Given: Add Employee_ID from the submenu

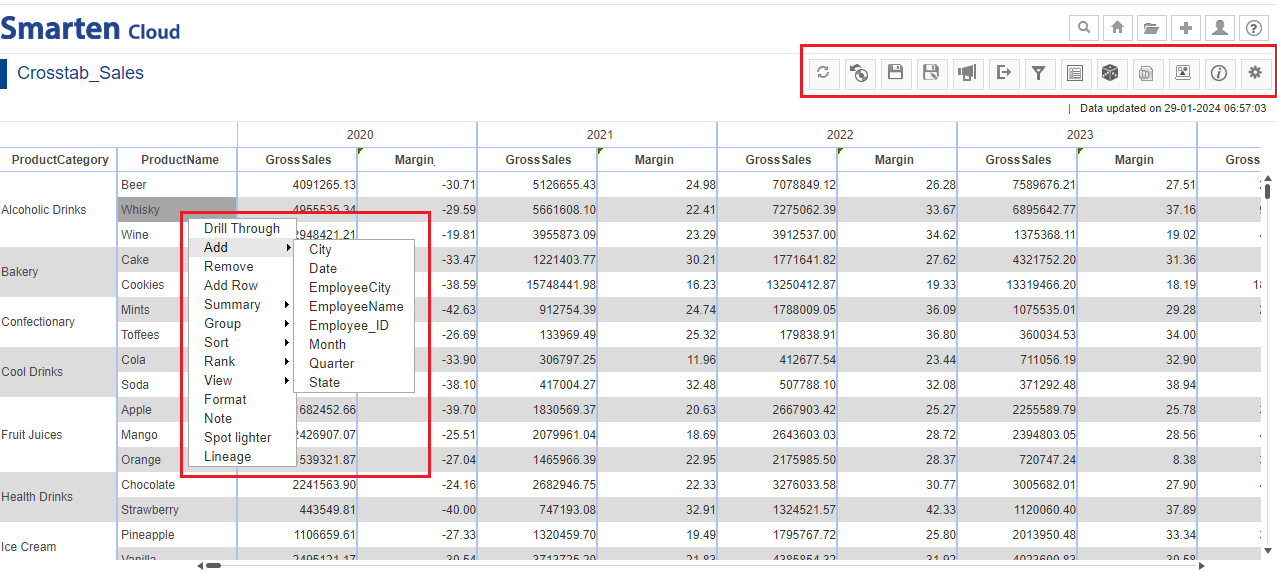Looking at the screenshot, I should tap(354, 325).
